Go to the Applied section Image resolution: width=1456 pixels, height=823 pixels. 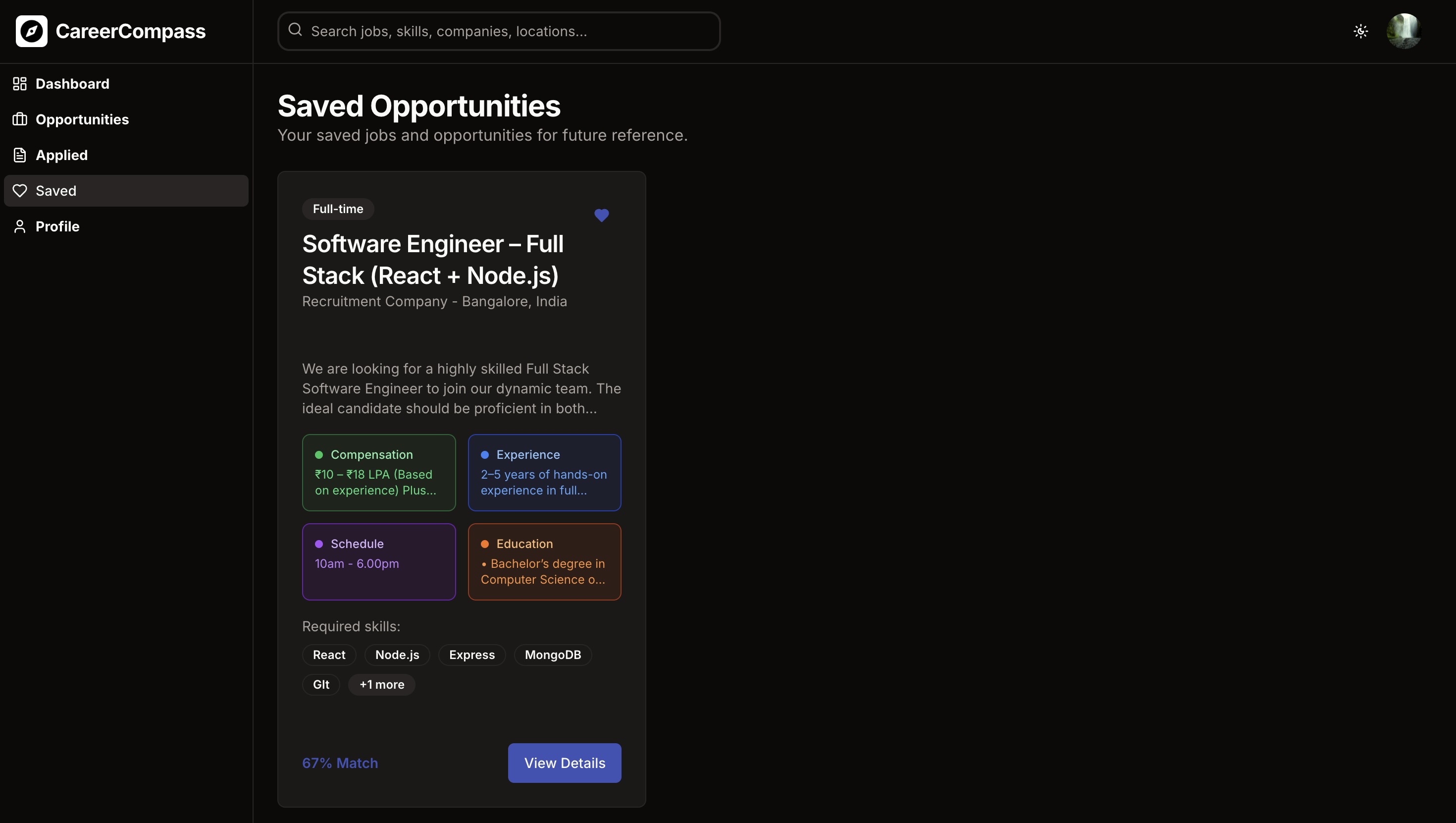[61, 155]
